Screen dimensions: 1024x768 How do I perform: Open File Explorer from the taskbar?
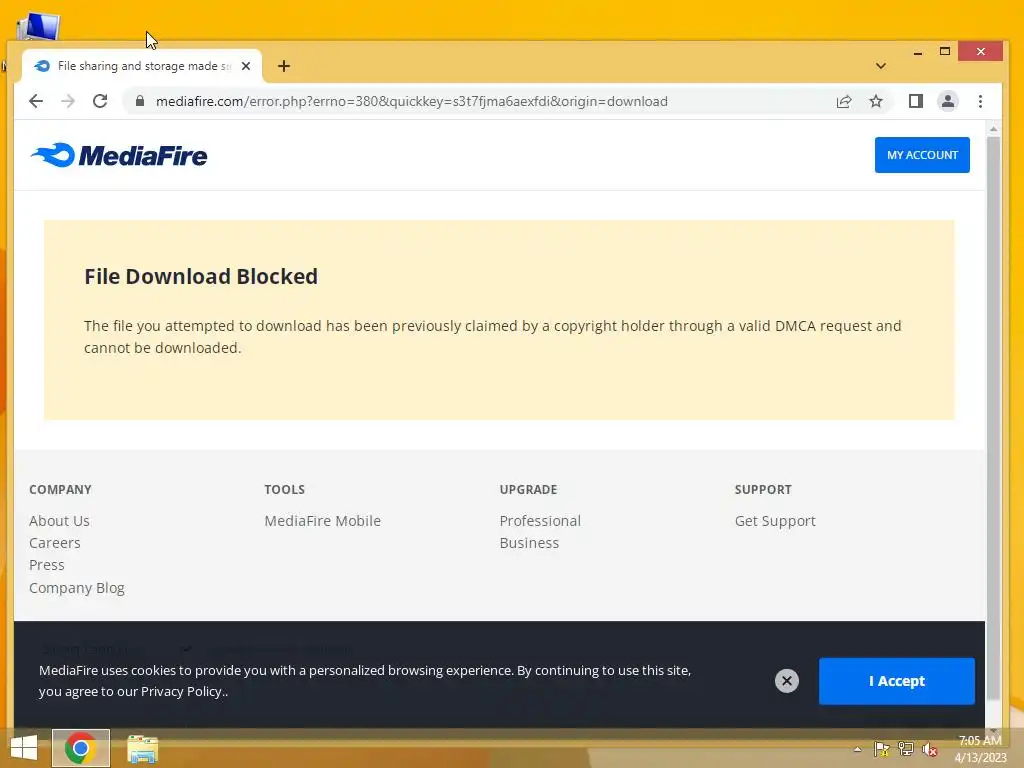142,749
